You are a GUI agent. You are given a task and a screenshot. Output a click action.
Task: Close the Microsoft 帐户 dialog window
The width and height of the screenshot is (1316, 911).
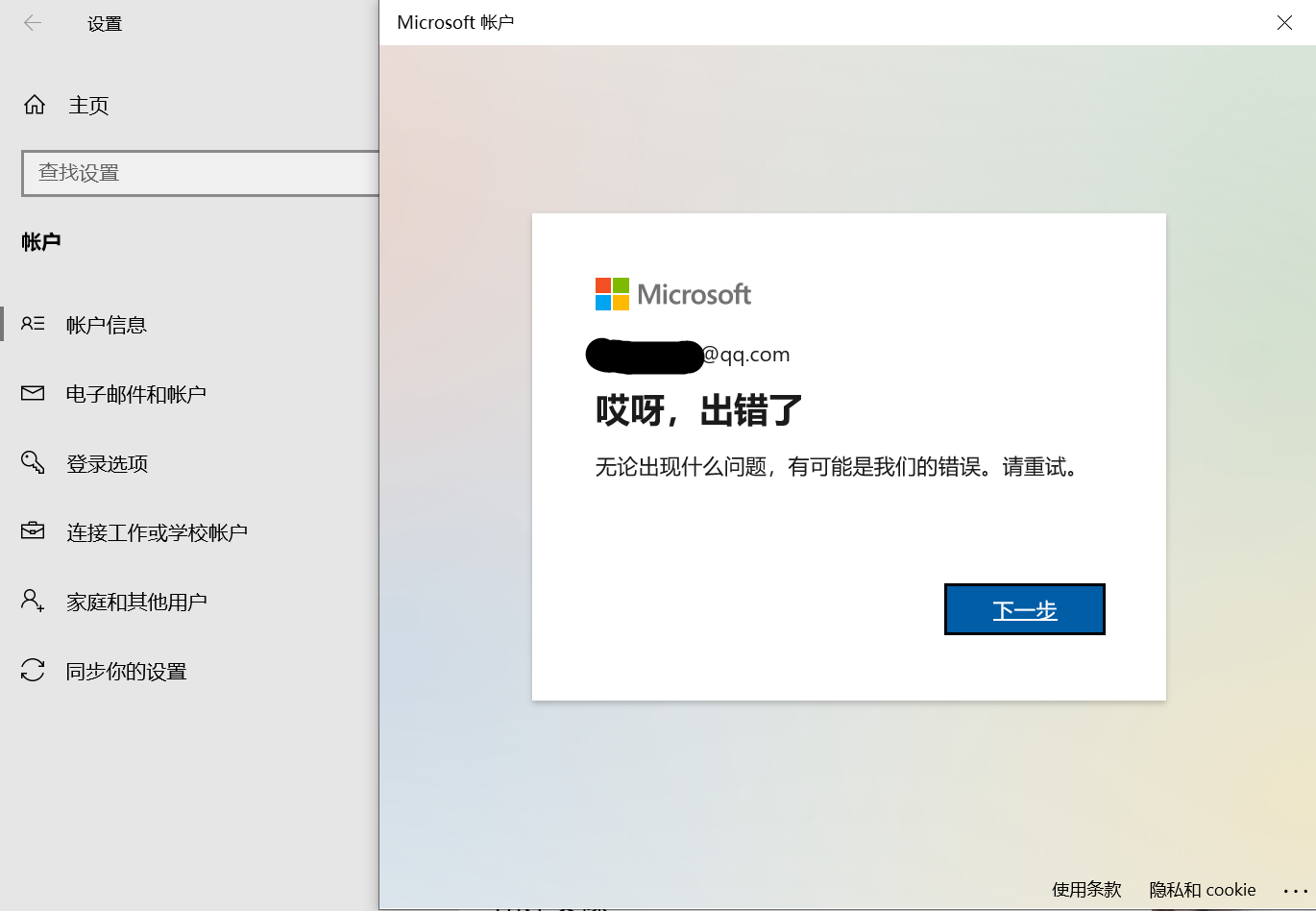coord(1284,22)
